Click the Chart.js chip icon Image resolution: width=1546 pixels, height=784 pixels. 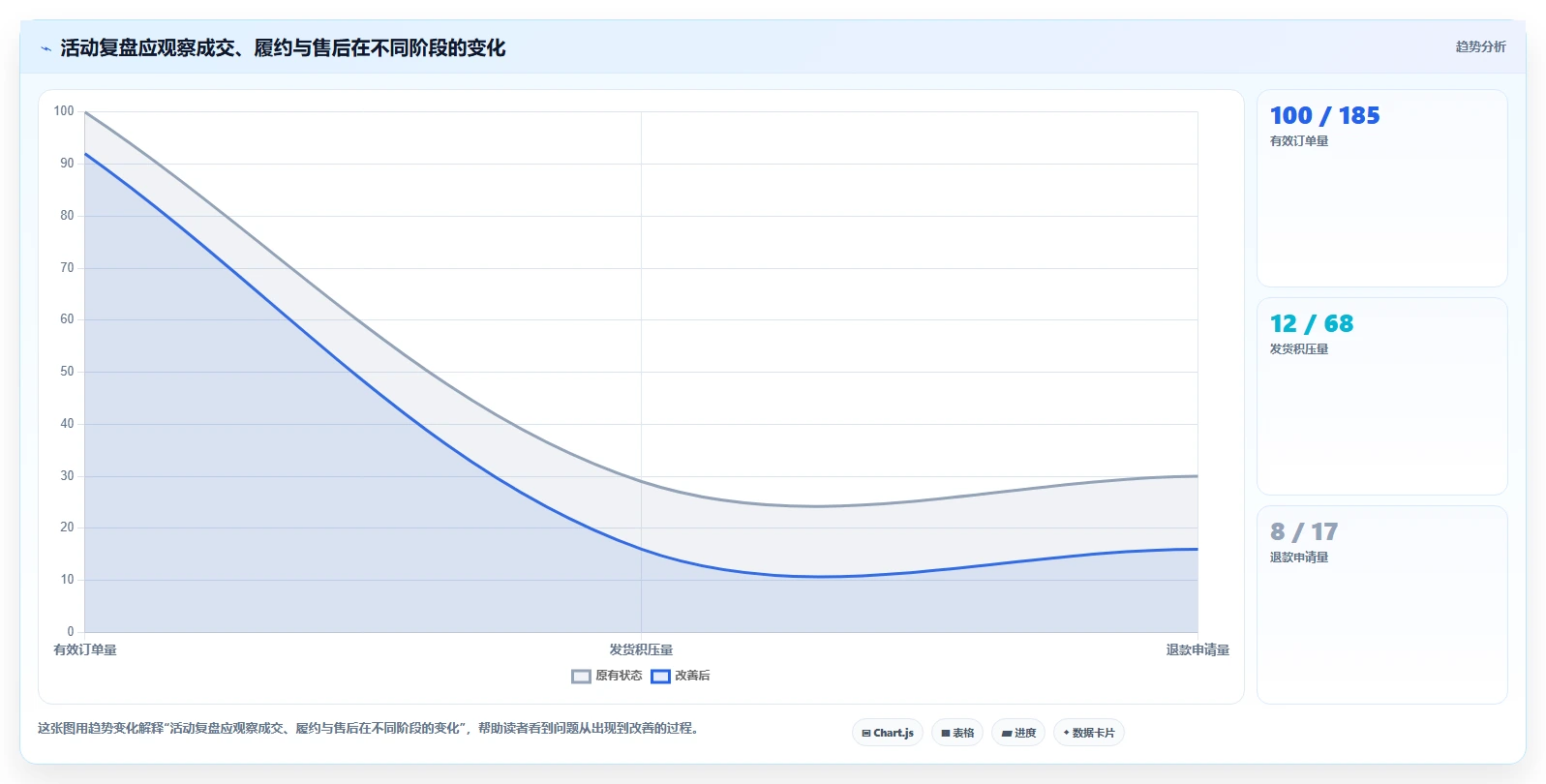[866, 734]
